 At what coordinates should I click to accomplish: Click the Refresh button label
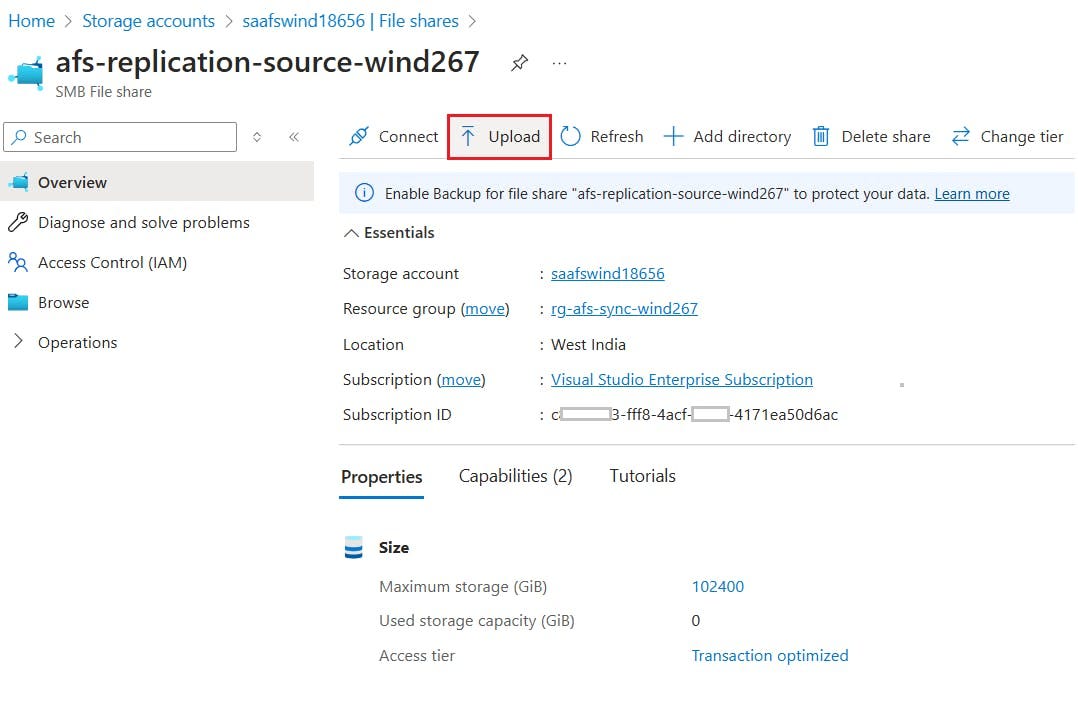click(x=617, y=137)
